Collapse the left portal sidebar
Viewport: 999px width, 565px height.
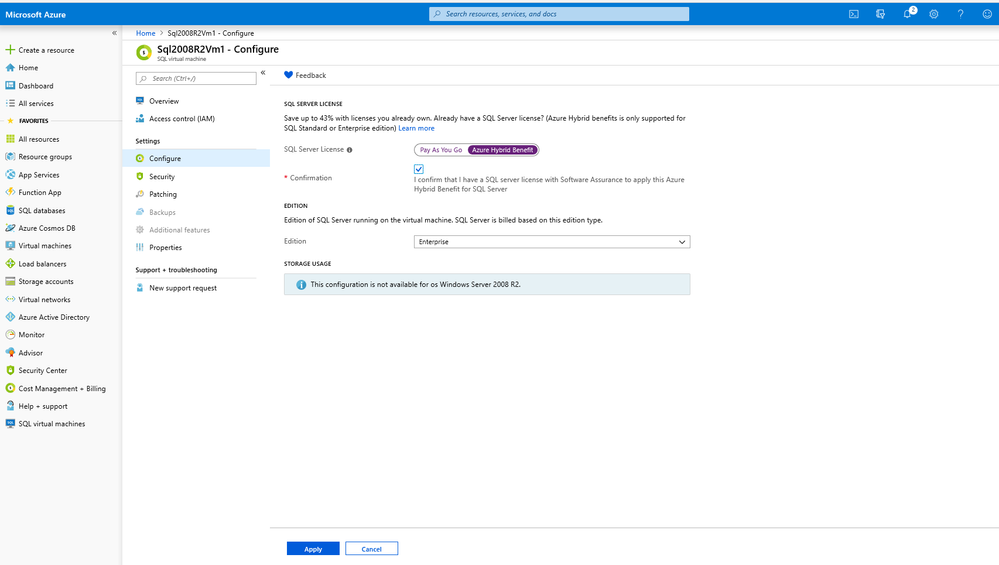click(115, 33)
